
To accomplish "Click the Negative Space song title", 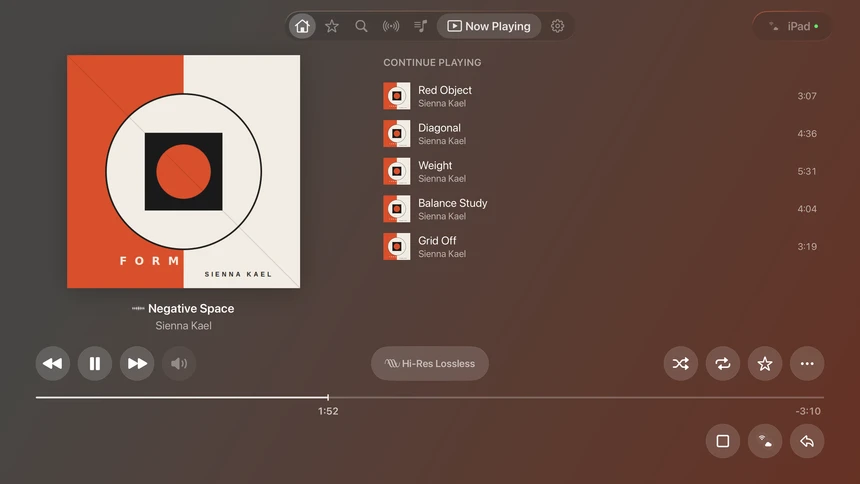I will pos(191,308).
